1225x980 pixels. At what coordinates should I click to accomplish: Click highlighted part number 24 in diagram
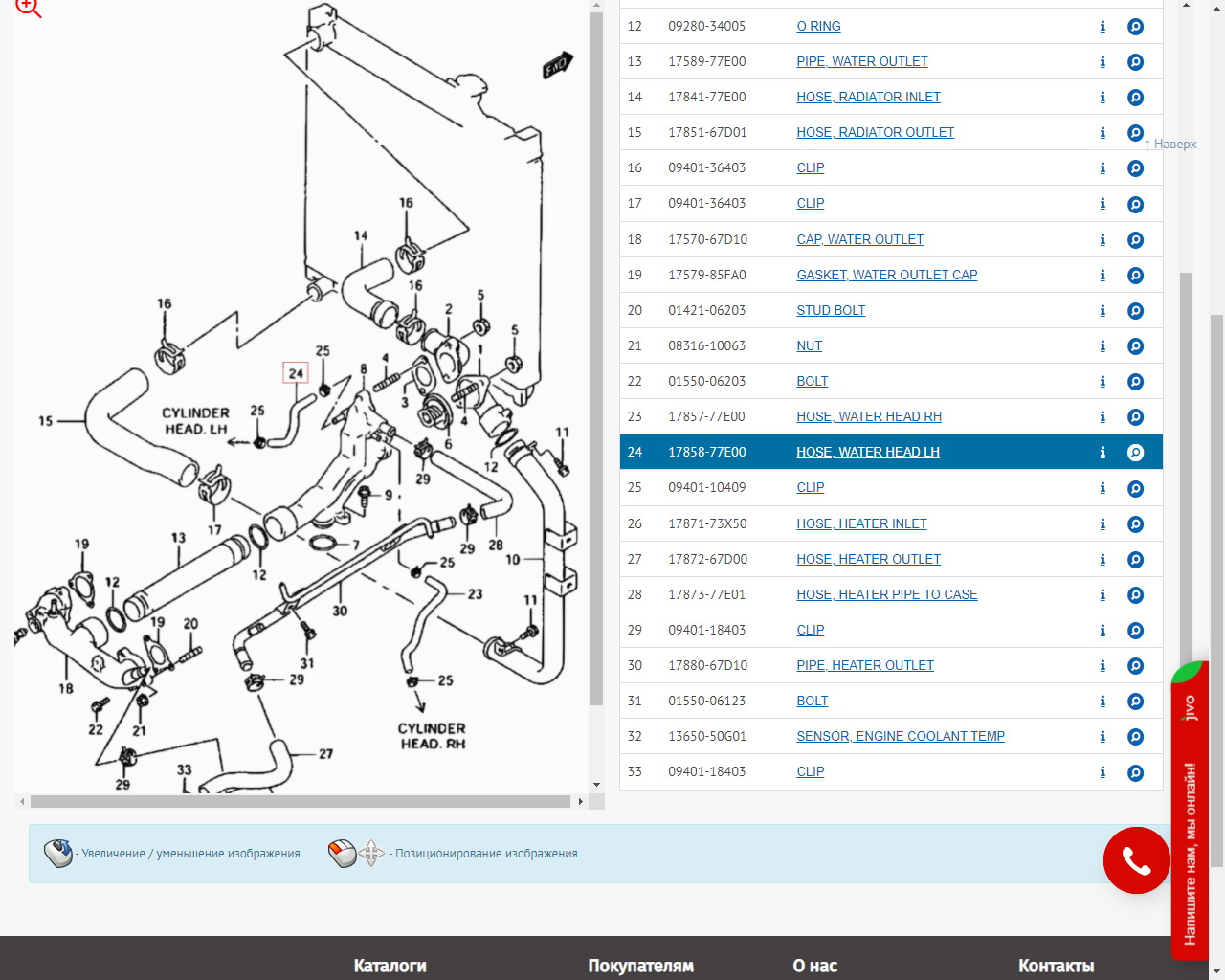click(x=296, y=373)
